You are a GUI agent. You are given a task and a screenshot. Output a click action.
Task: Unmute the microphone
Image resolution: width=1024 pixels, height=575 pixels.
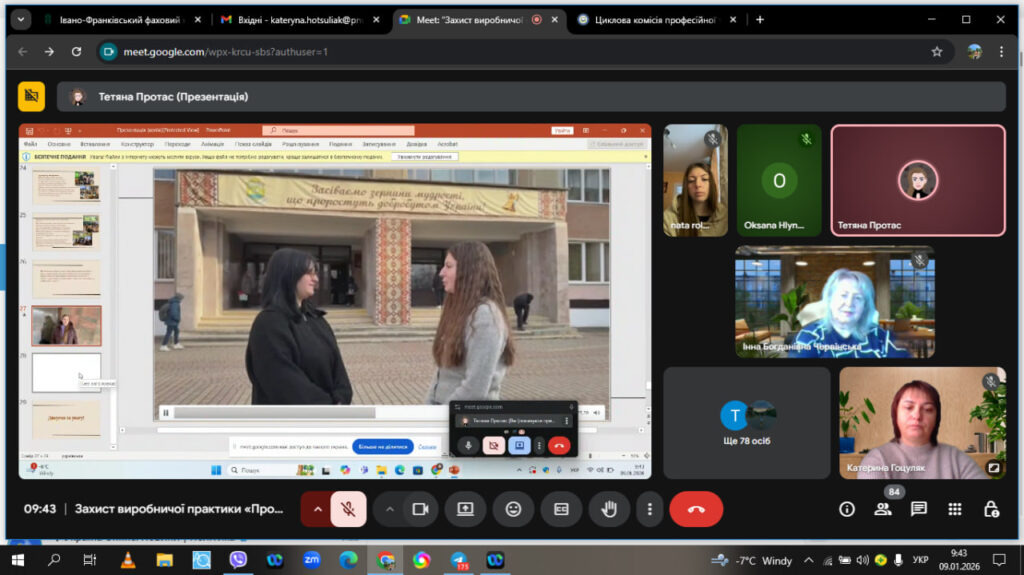[x=348, y=509]
